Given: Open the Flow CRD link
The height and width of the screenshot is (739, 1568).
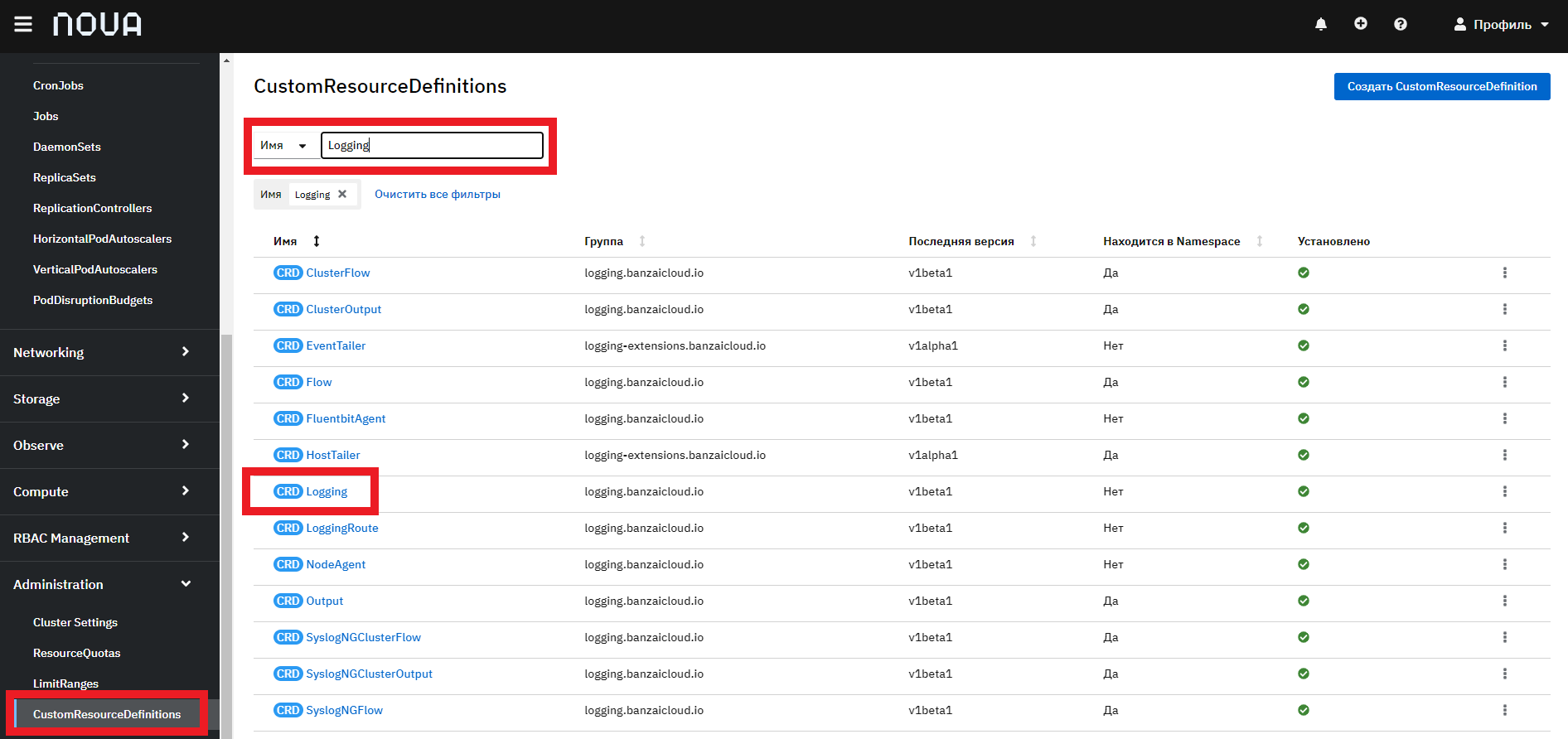Looking at the screenshot, I should (319, 382).
